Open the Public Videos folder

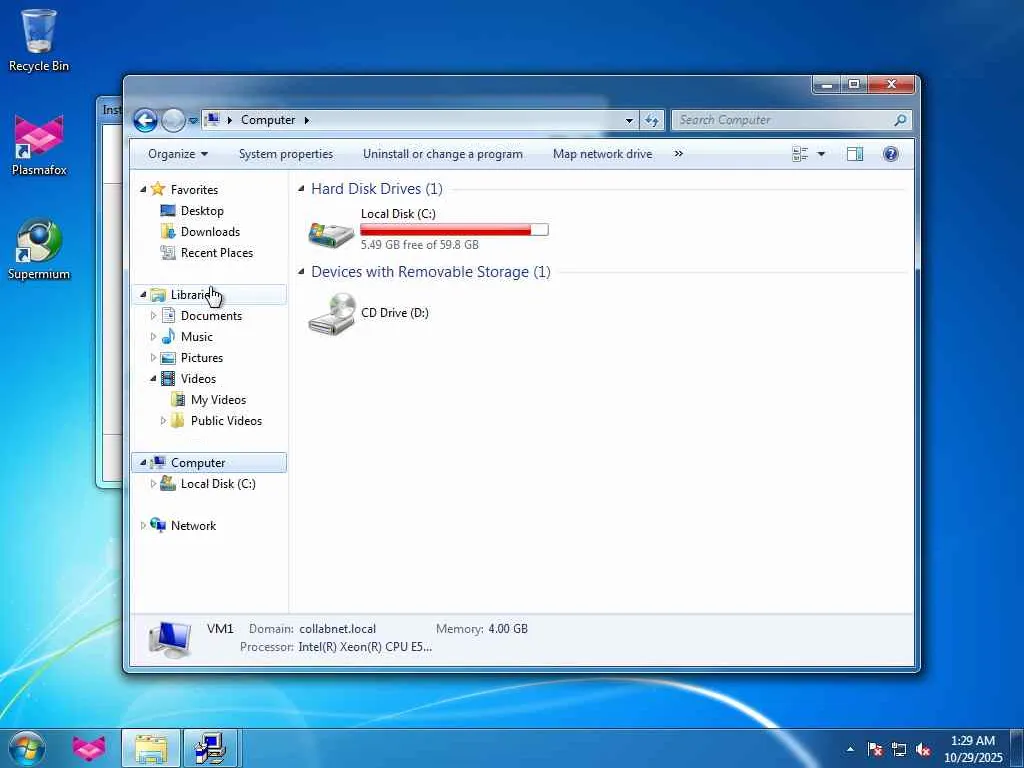(x=226, y=421)
